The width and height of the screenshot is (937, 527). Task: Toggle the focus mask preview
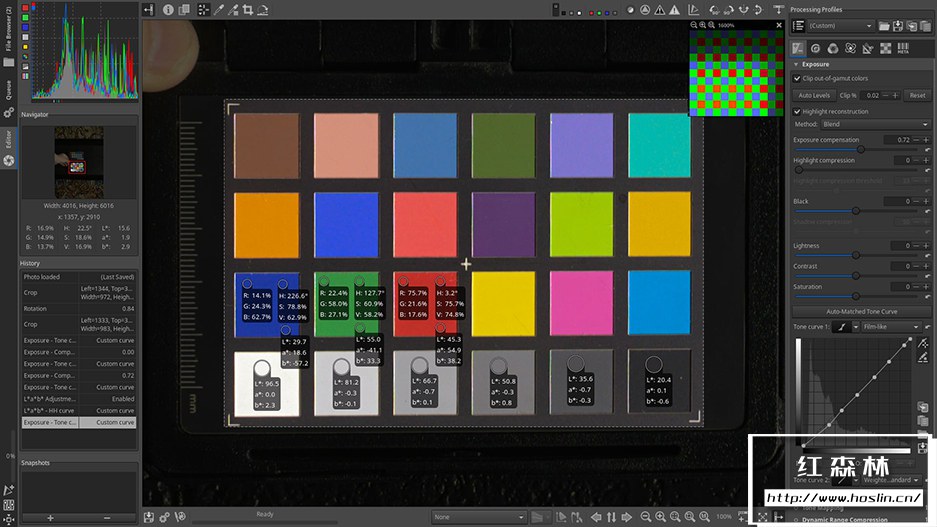click(645, 10)
